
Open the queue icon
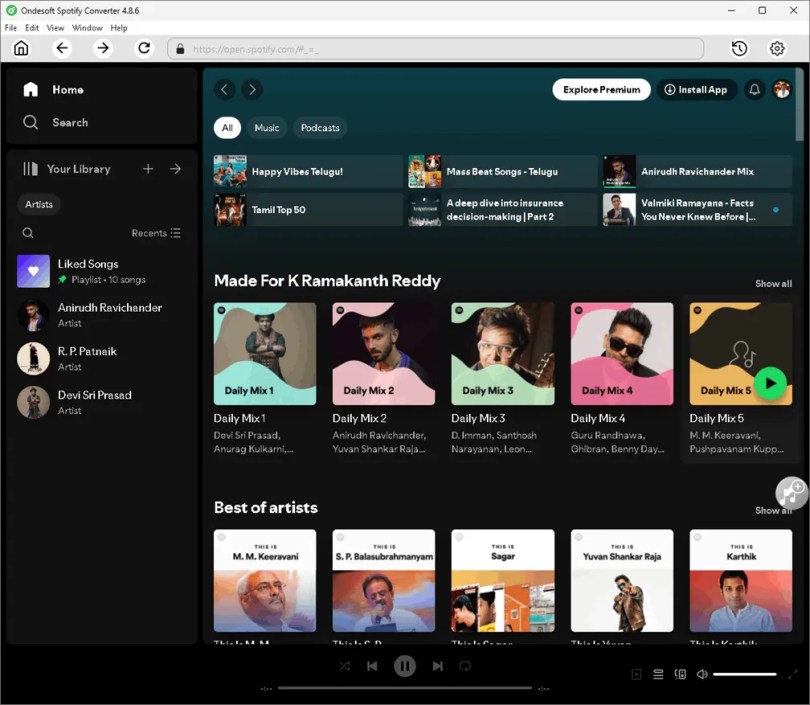pyautogui.click(x=658, y=675)
